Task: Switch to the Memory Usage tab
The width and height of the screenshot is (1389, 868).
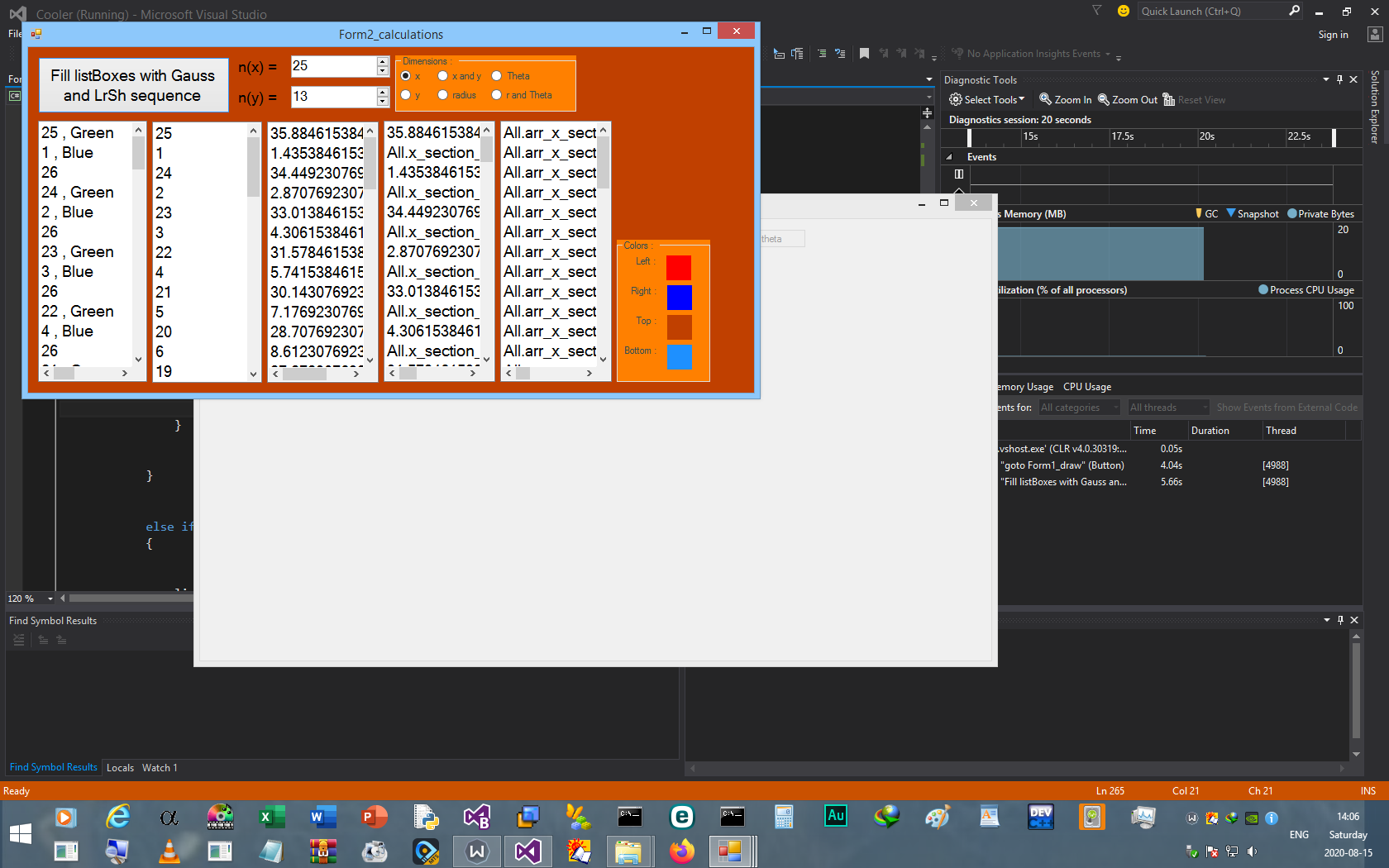Action: [x=1024, y=387]
